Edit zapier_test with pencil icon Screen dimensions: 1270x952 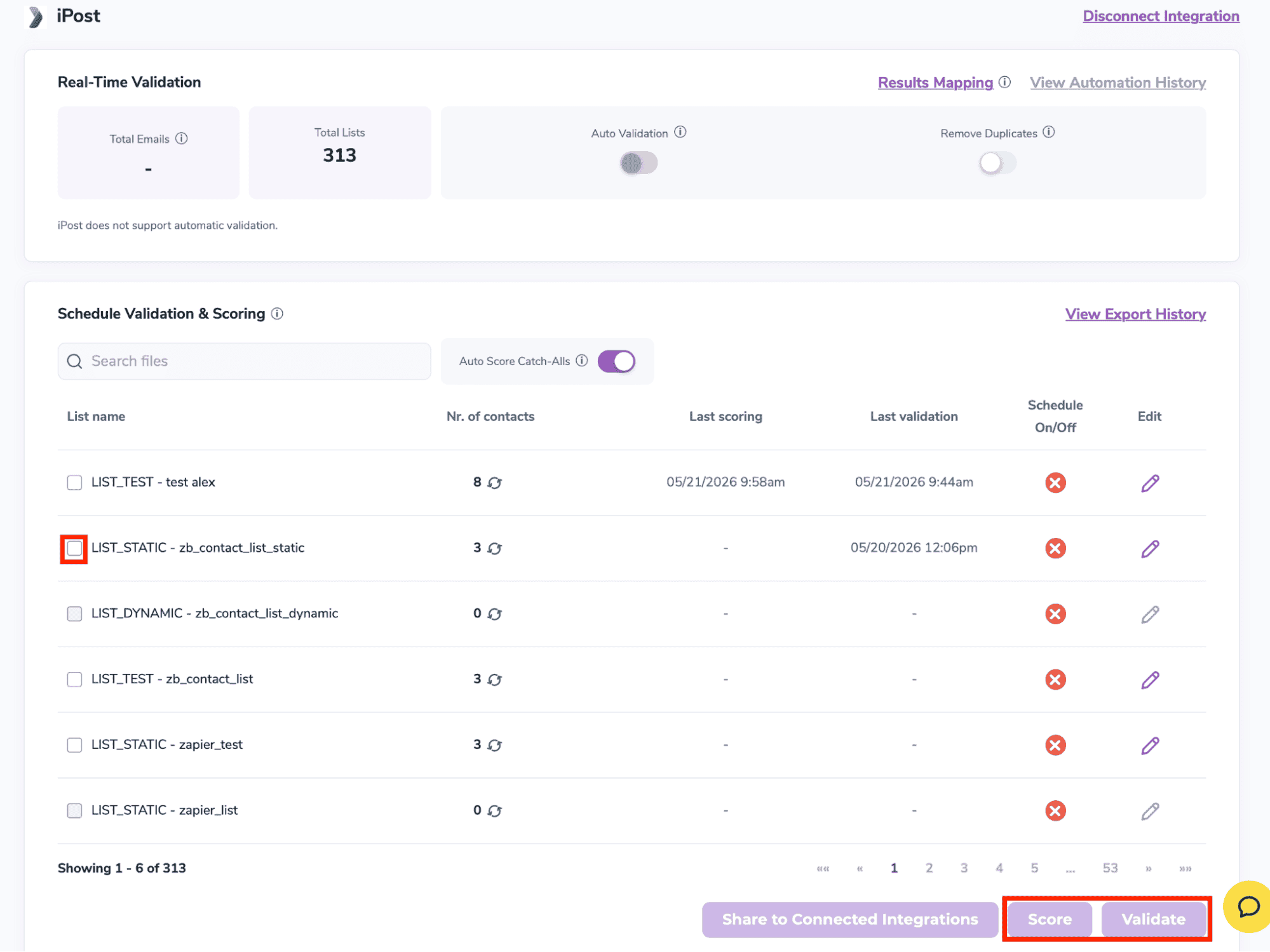1150,746
